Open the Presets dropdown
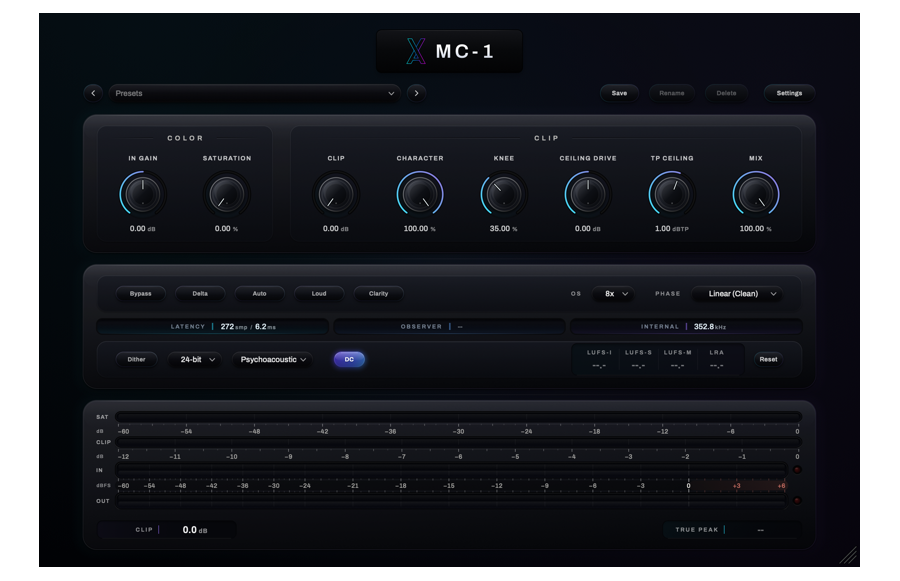Screen dimensions: 900x581 pyautogui.click(x=255, y=93)
